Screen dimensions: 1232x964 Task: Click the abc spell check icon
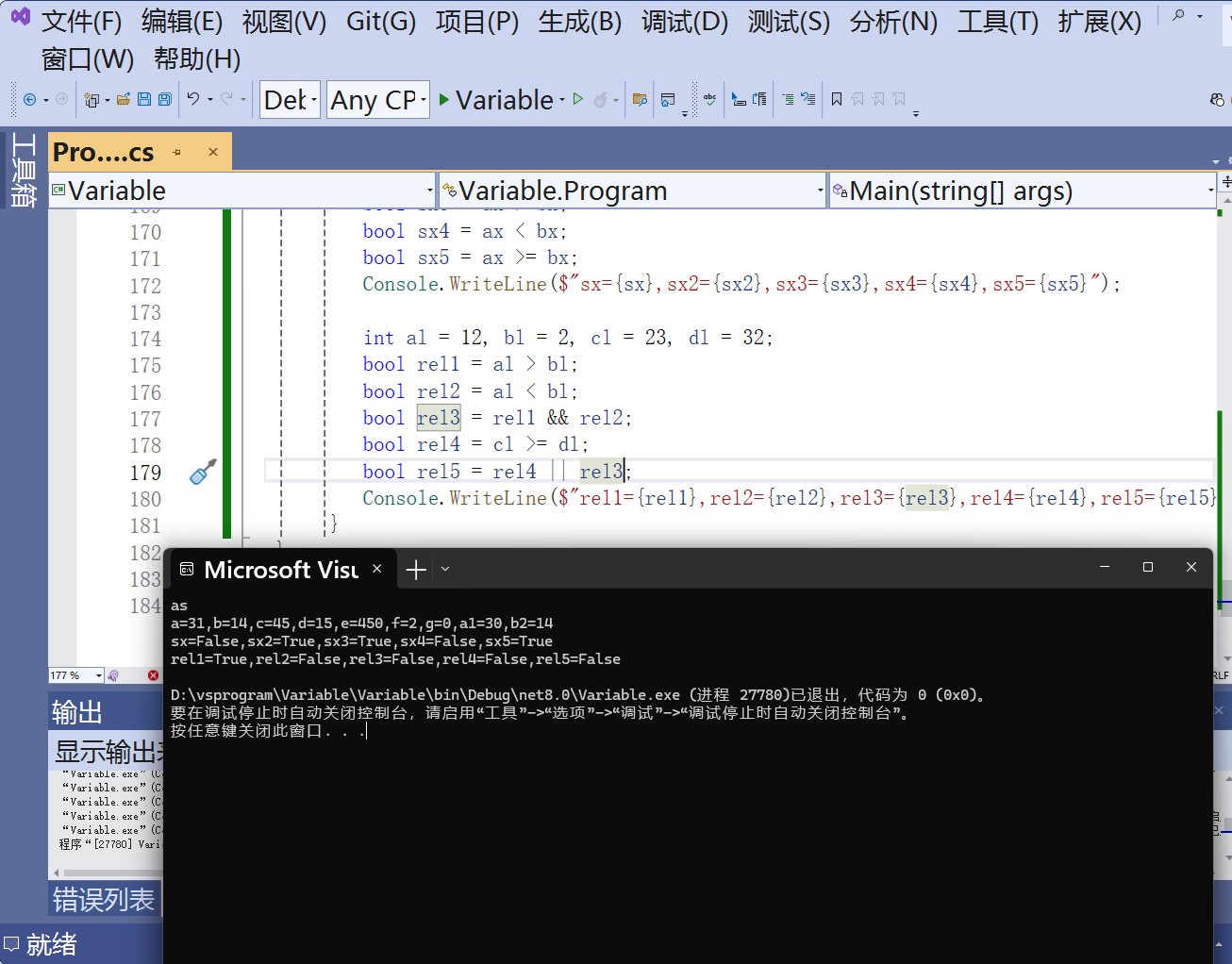[709, 99]
